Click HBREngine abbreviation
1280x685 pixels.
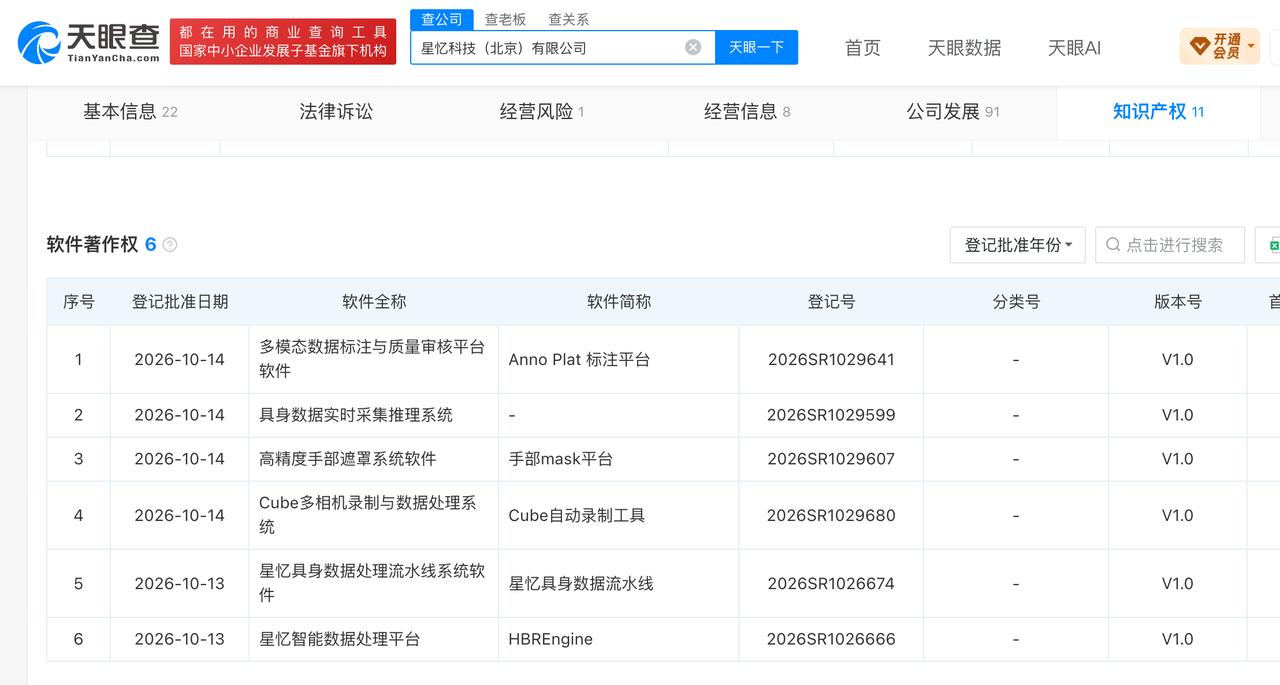[551, 639]
